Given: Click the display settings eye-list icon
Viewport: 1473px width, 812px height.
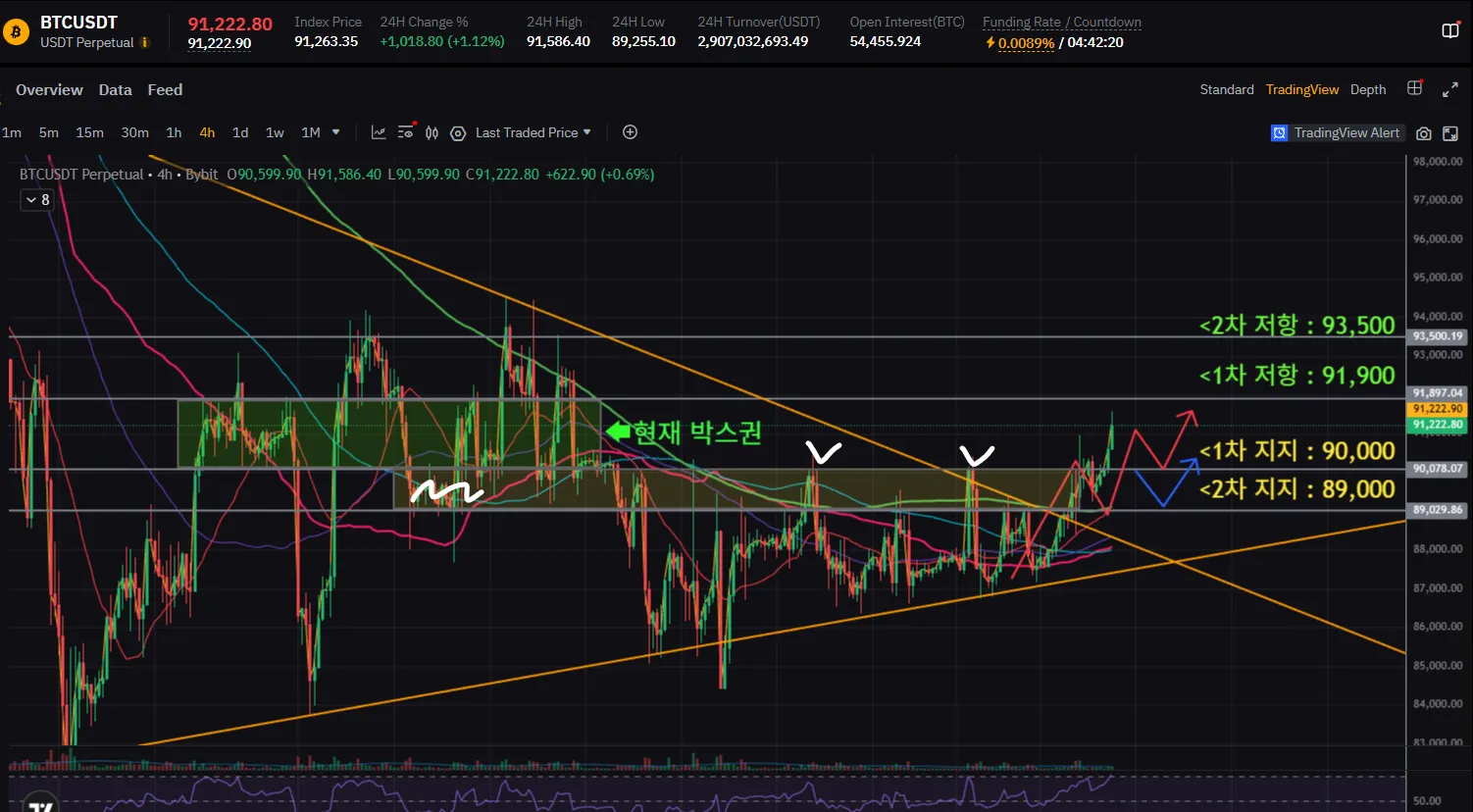Looking at the screenshot, I should pyautogui.click(x=406, y=132).
